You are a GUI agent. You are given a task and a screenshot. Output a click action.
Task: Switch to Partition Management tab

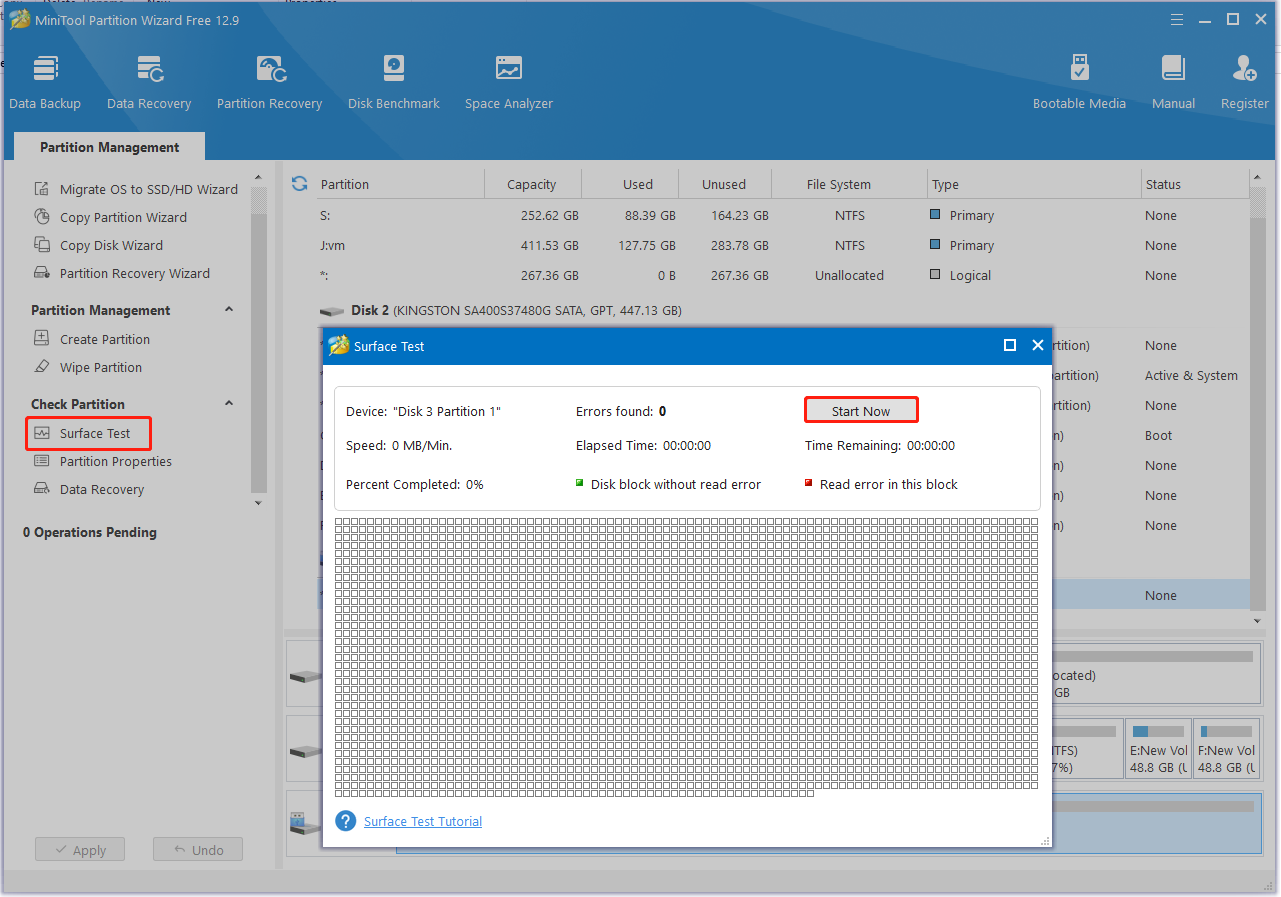[x=110, y=147]
